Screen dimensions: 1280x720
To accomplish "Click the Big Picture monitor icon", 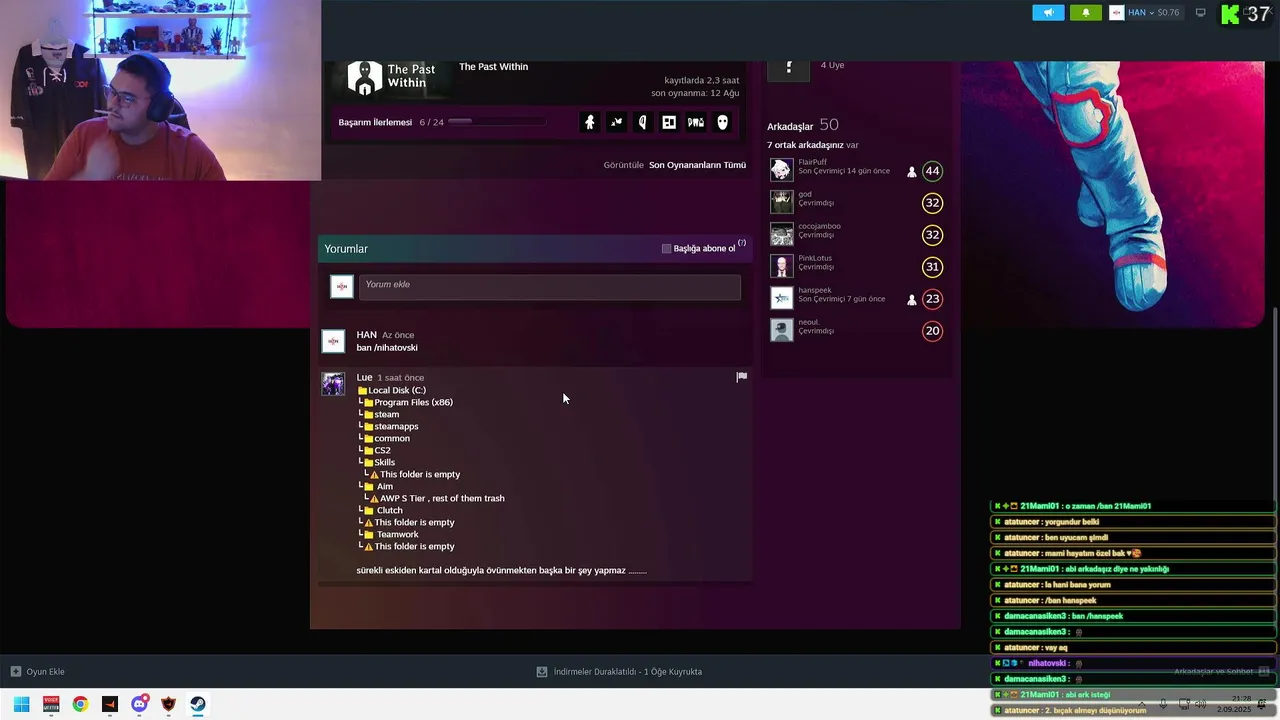I will point(1201,13).
